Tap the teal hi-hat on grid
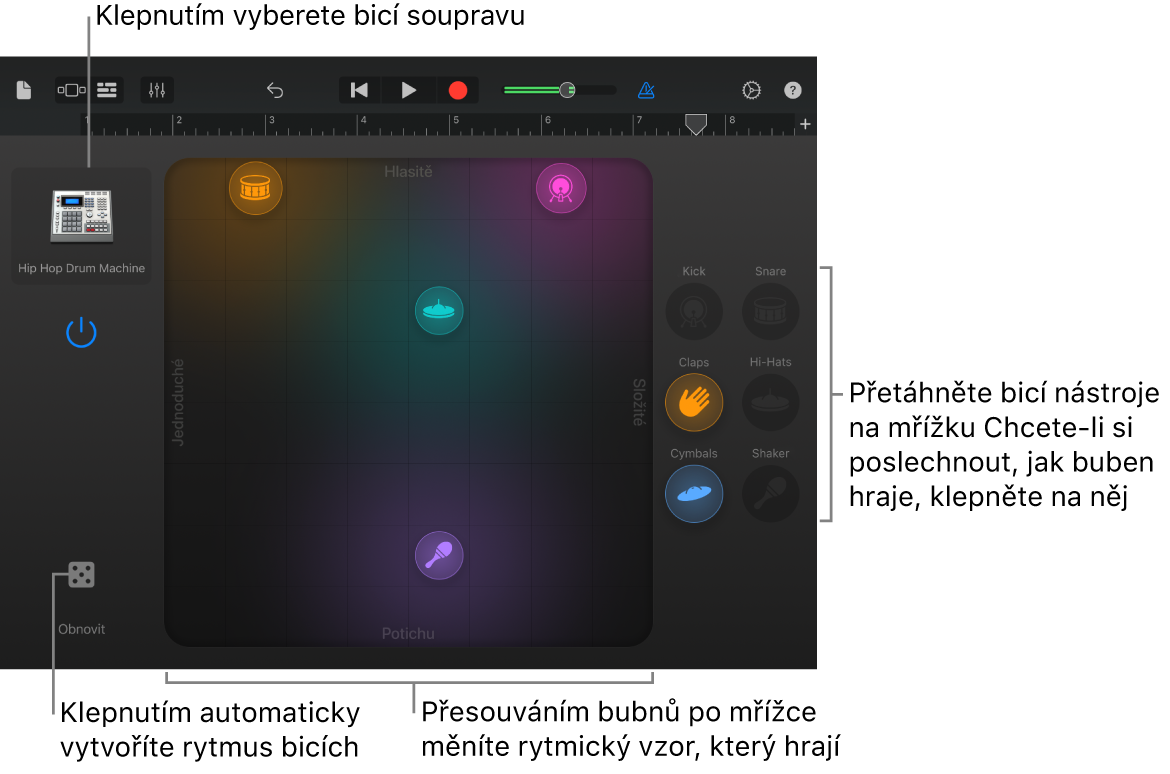This screenshot has height=774, width=1170. tap(439, 310)
